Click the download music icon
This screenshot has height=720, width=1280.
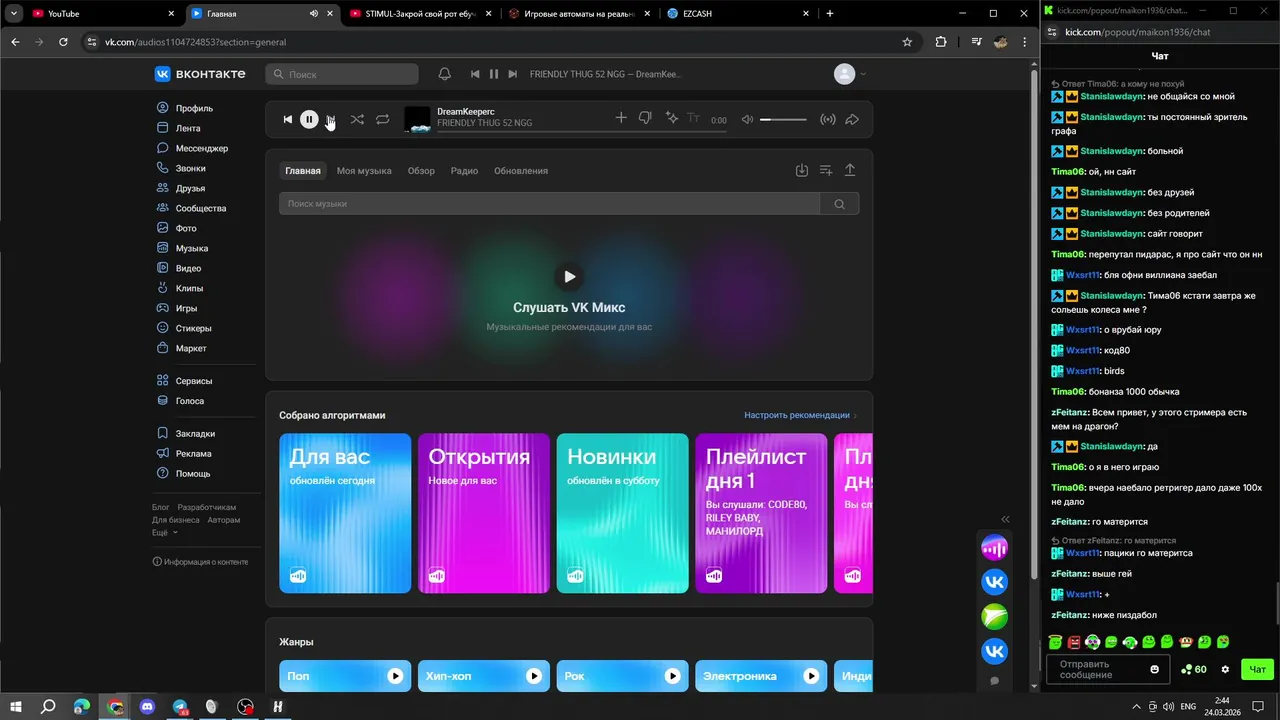(x=802, y=171)
